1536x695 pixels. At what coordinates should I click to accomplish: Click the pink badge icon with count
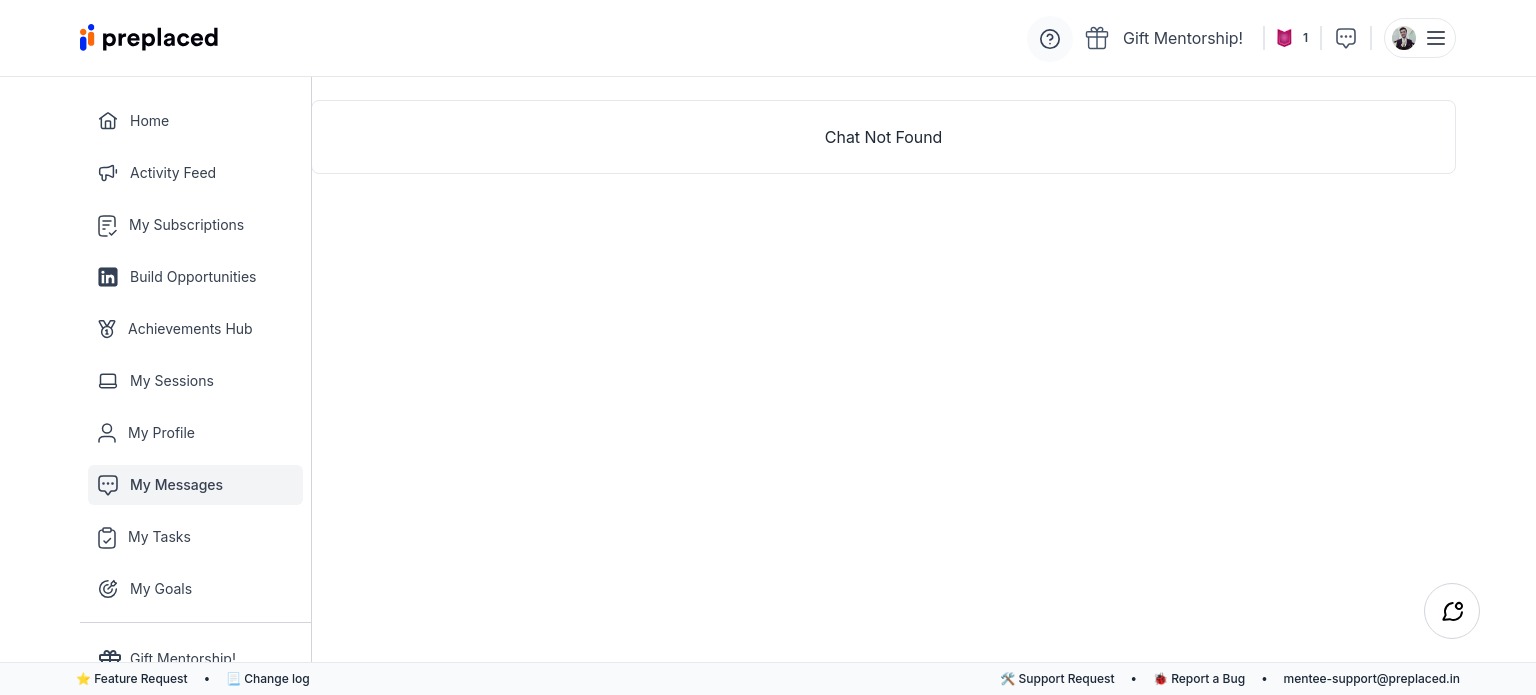click(1285, 38)
